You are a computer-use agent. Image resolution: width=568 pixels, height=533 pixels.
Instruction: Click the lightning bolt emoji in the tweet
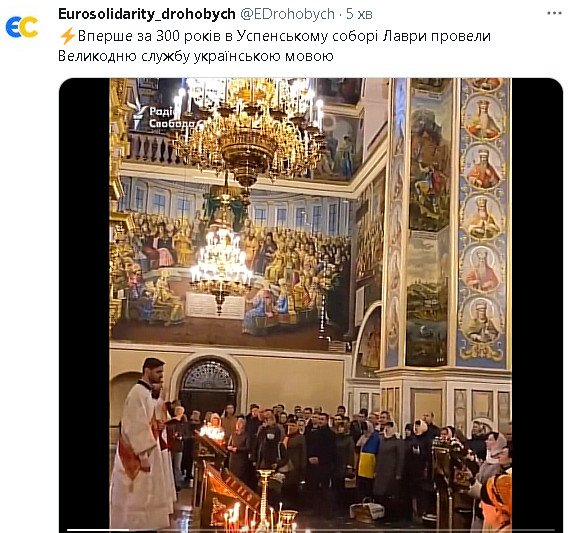tap(67, 36)
